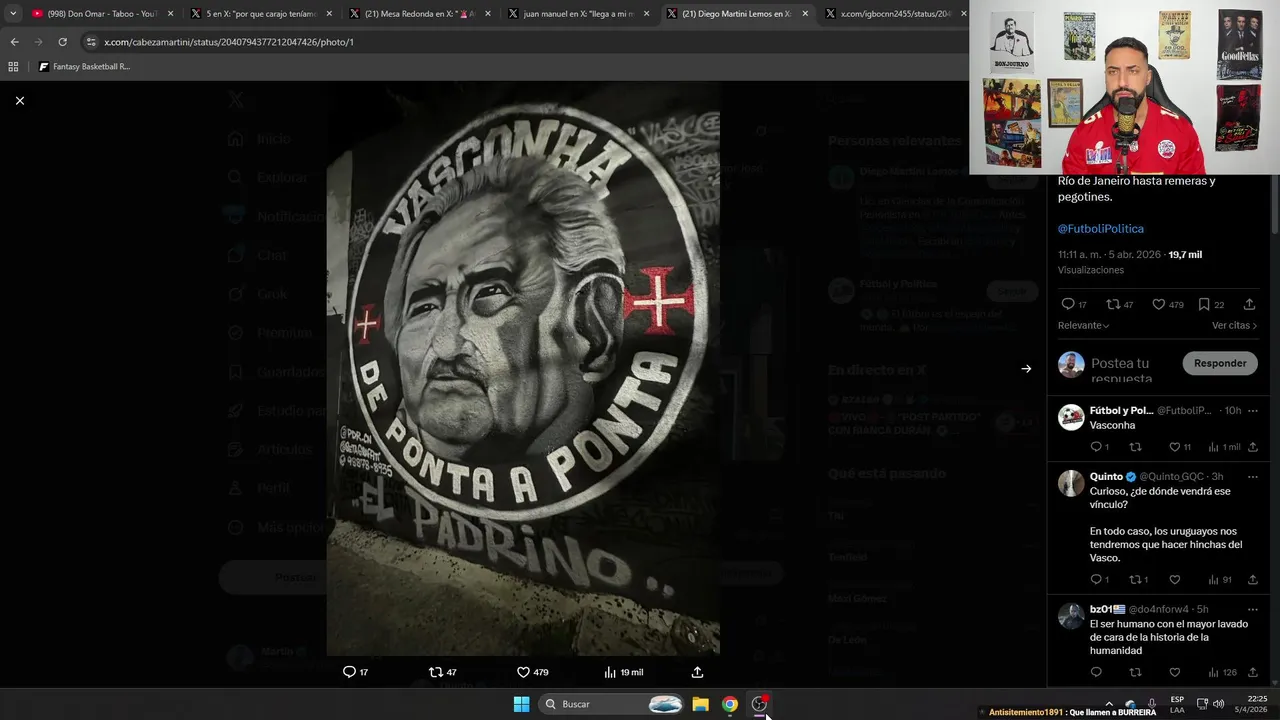Like the post via right panel heart 479
1280x720 pixels.
pyautogui.click(x=1158, y=304)
